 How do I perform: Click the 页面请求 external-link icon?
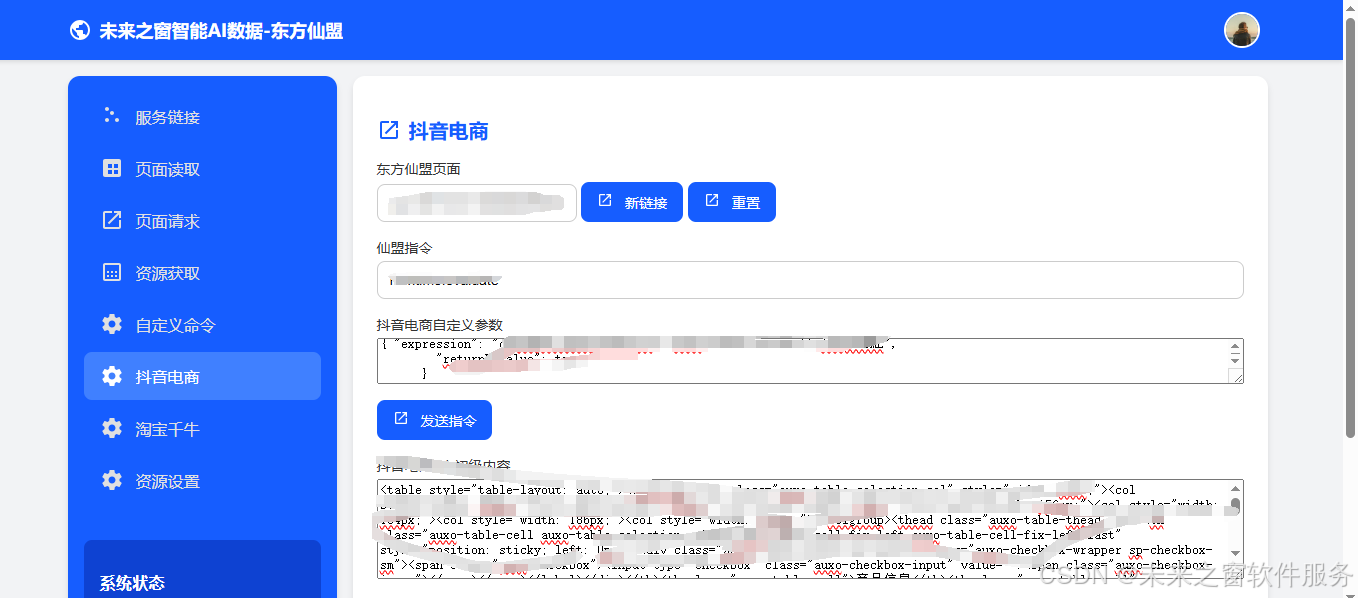tap(112, 220)
